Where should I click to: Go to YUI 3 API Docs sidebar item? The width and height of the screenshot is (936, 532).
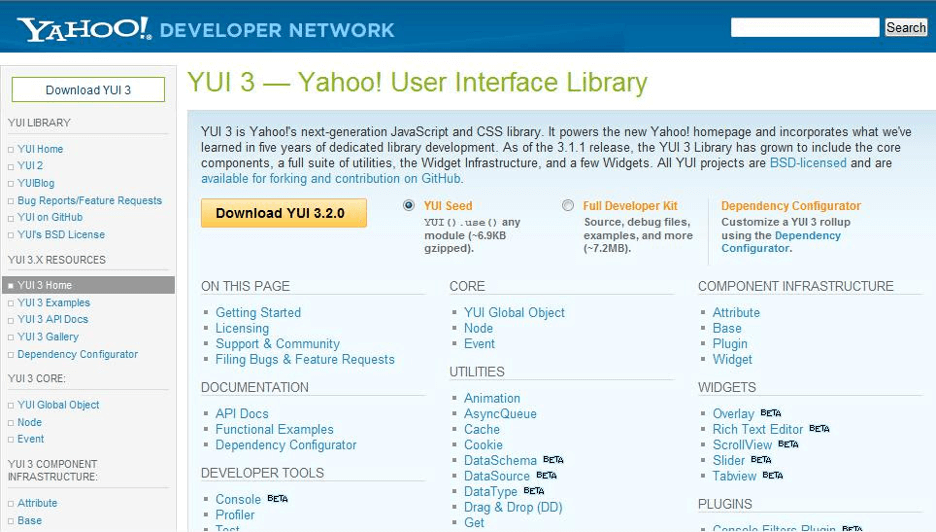click(53, 319)
